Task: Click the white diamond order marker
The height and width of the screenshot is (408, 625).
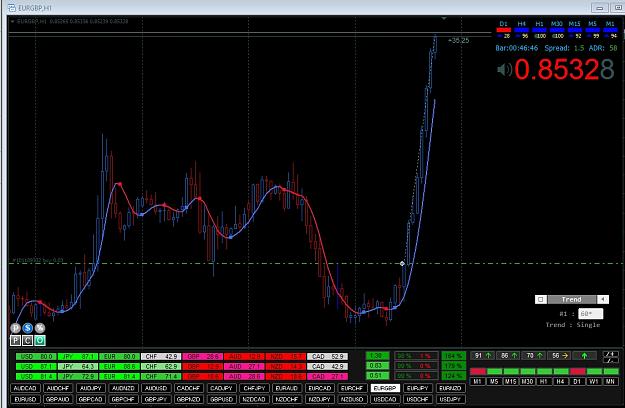Action: [x=402, y=263]
